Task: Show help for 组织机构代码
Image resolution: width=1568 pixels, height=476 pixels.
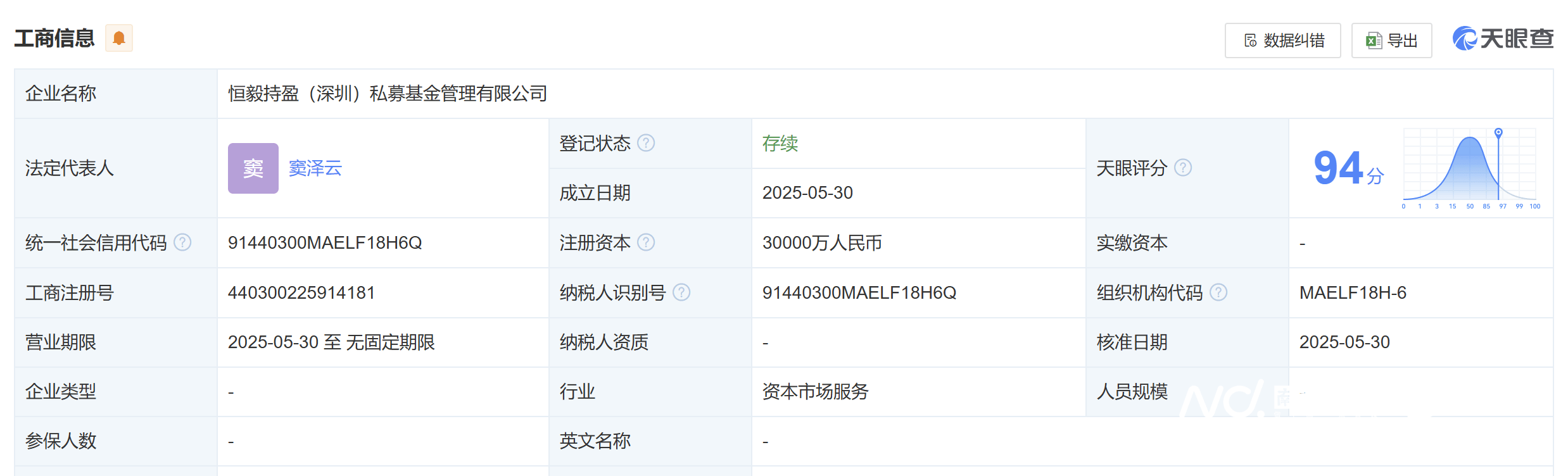Action: click(1218, 292)
